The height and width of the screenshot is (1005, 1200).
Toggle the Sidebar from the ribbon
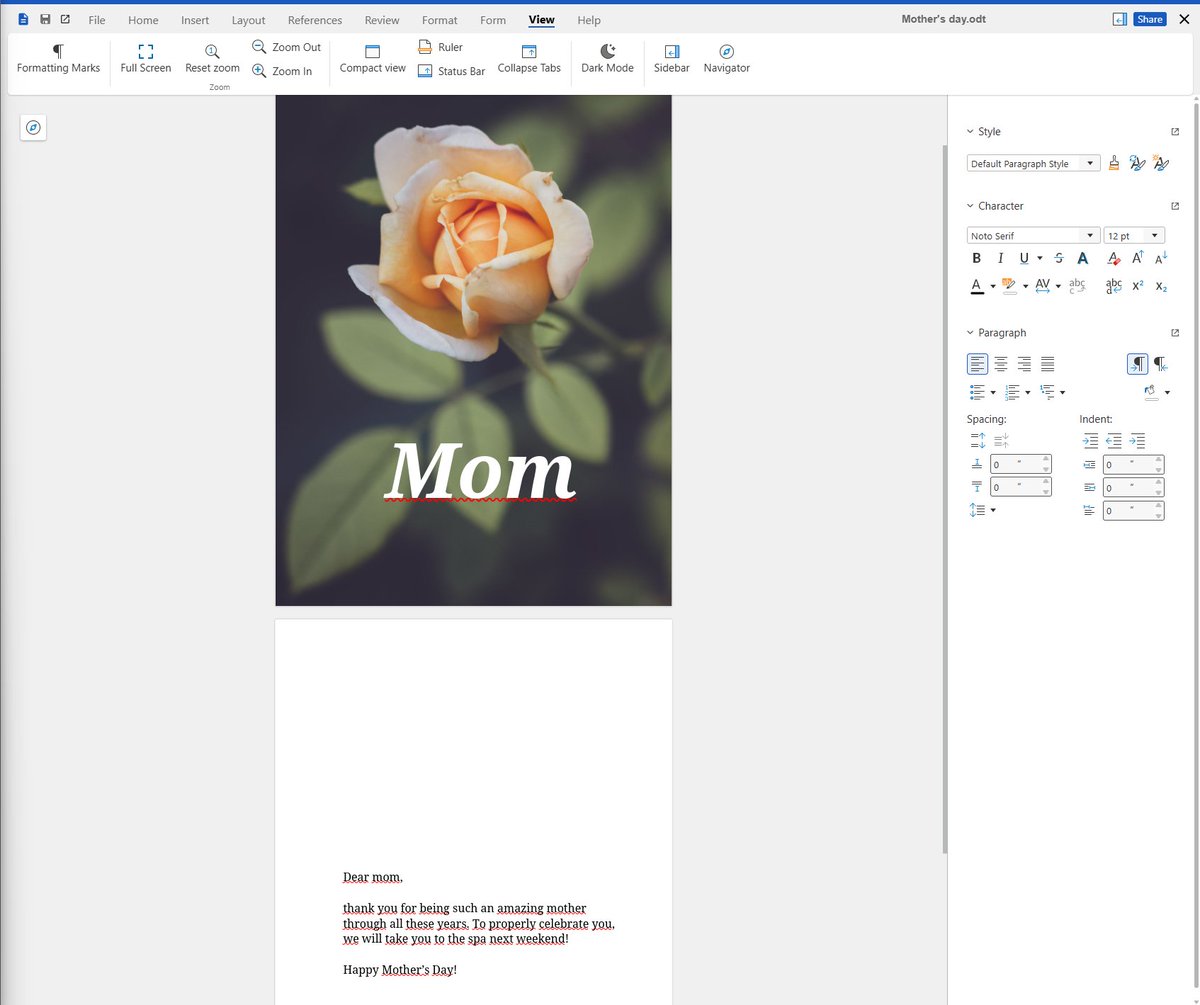tap(672, 59)
